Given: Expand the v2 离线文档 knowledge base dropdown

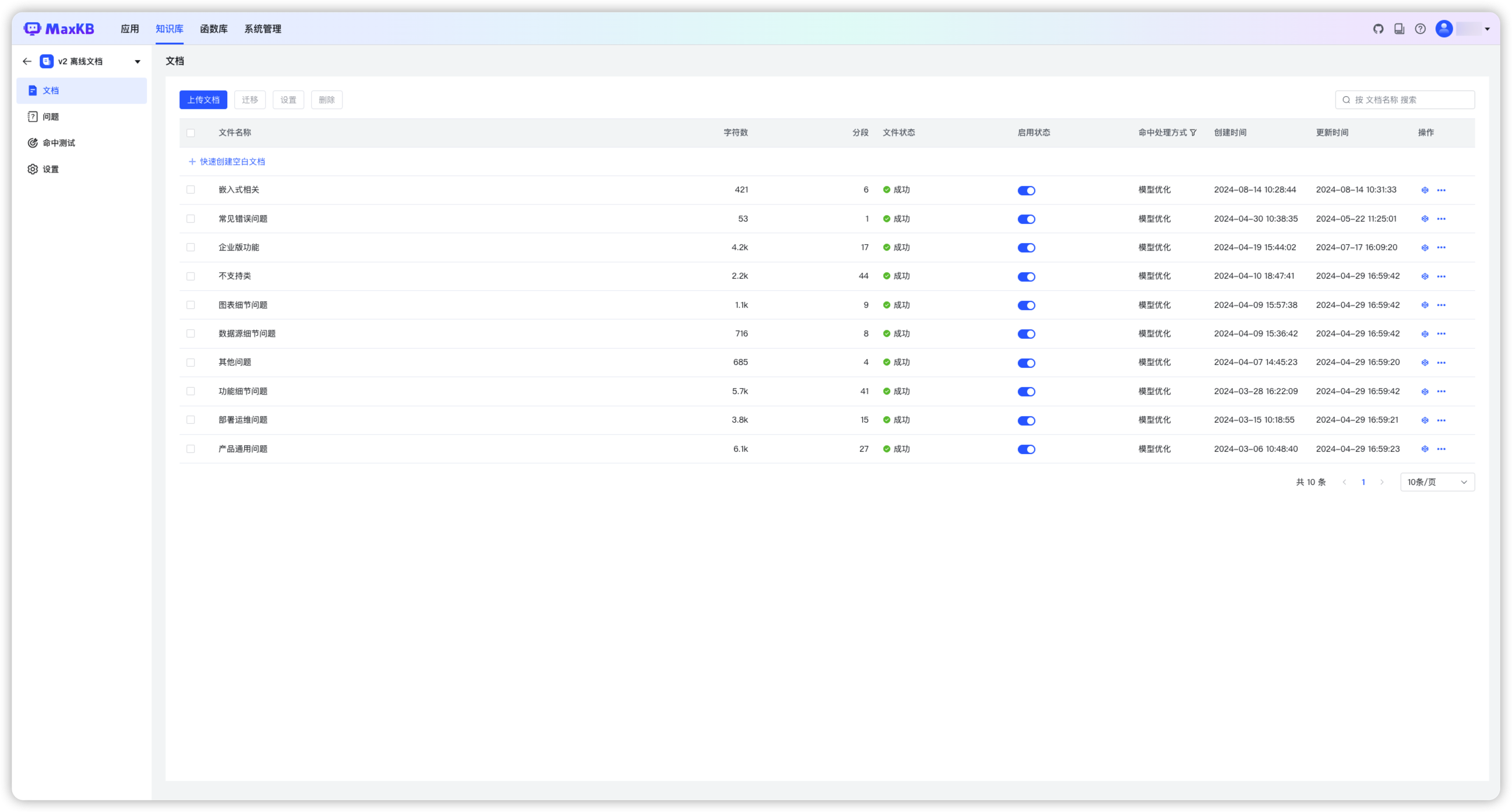Looking at the screenshot, I should 138,62.
